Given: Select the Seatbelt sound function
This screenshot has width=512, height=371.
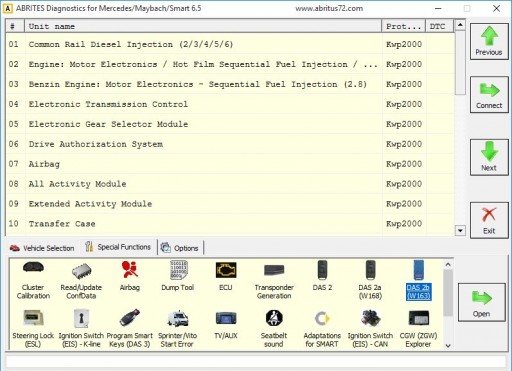Looking at the screenshot, I should click(x=274, y=329).
